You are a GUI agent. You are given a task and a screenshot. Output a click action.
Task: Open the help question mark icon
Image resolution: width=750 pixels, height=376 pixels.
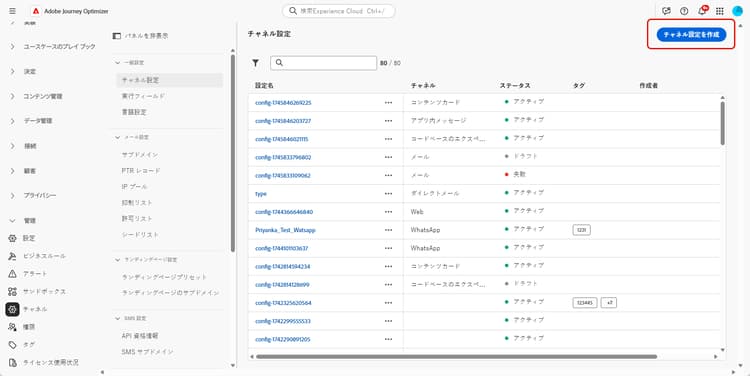(x=684, y=11)
